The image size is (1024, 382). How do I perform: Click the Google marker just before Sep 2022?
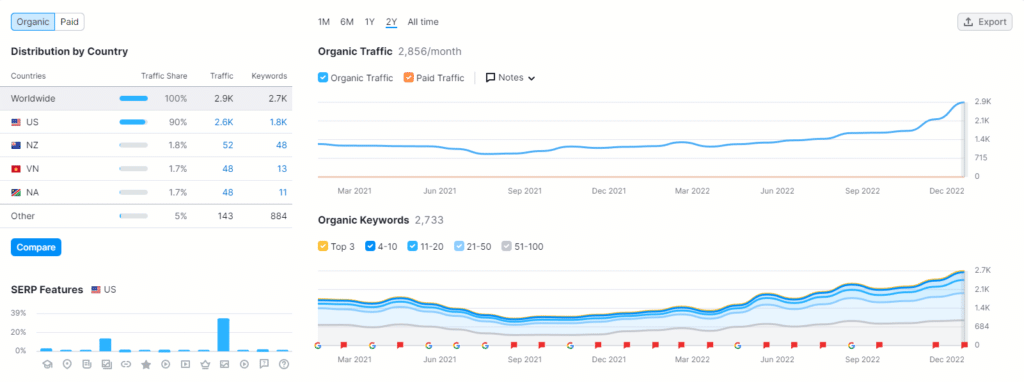852,345
